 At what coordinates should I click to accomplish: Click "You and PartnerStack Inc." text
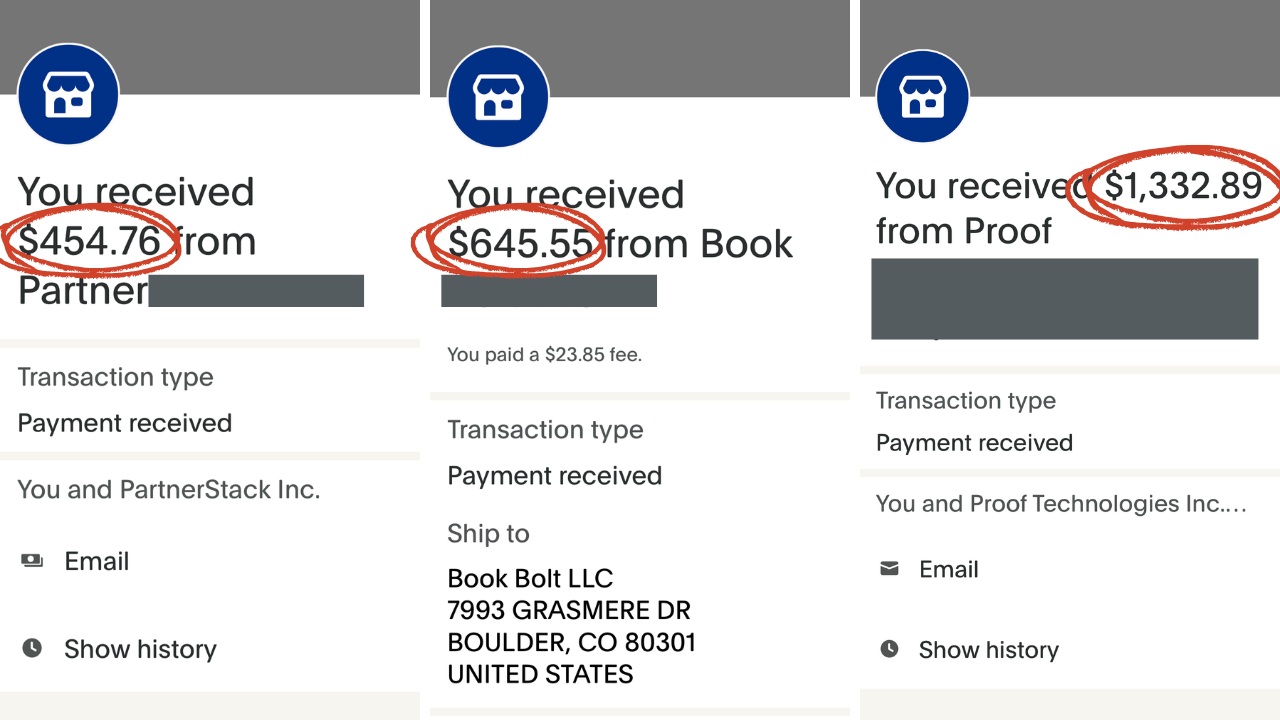pos(169,490)
